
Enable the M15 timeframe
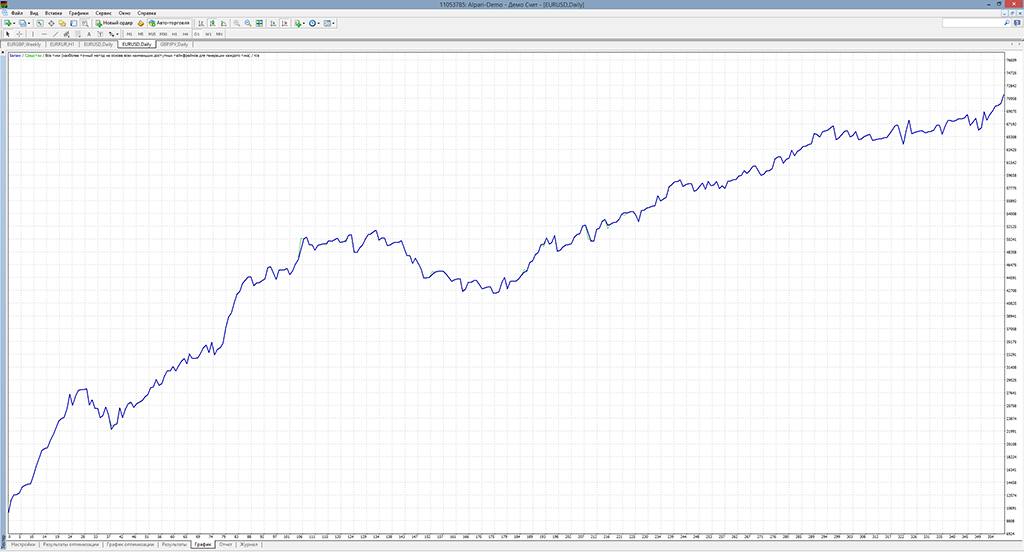[152, 34]
